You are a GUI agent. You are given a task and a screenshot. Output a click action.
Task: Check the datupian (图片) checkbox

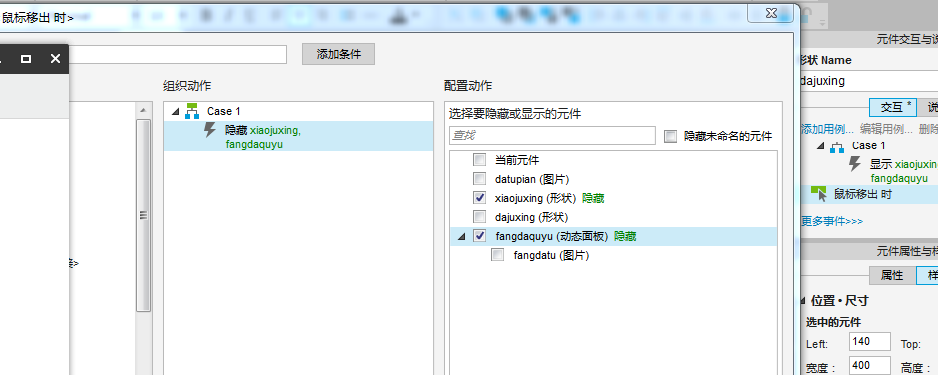tap(479, 179)
